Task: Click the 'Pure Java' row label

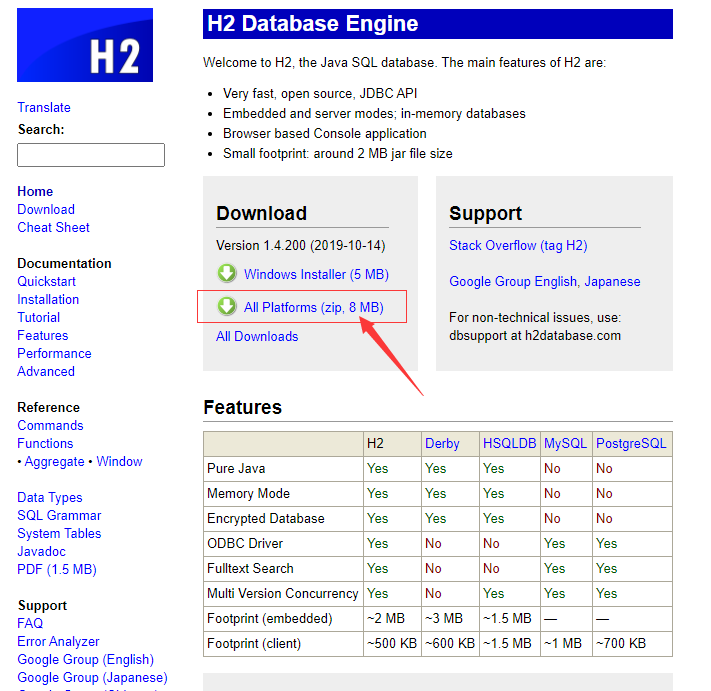Action: pyautogui.click(x=236, y=468)
